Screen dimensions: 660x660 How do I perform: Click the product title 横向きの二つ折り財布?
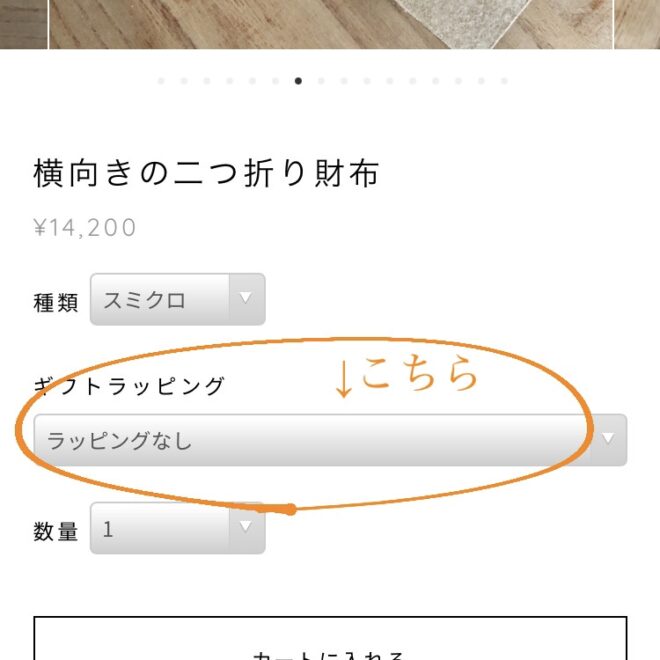click(206, 174)
